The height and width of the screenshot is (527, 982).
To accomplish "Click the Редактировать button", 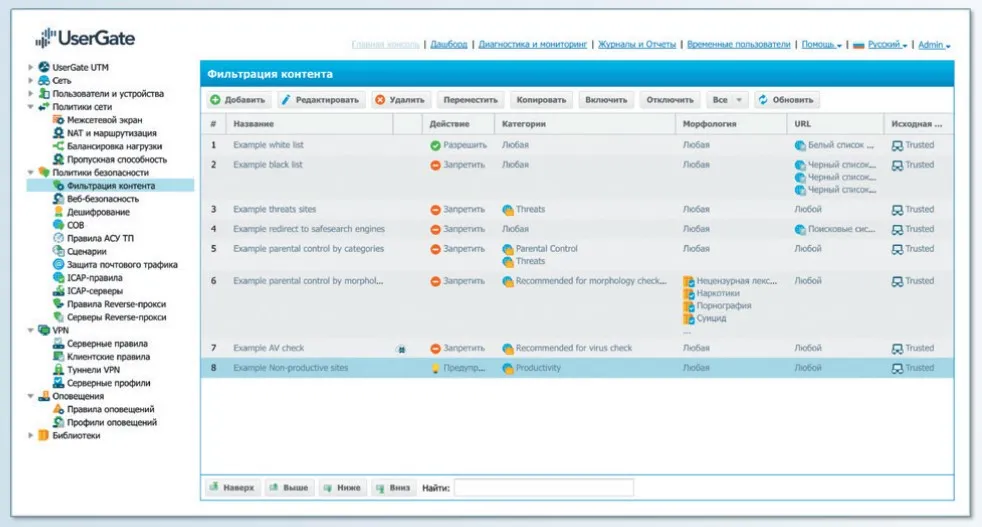I will coord(319,100).
